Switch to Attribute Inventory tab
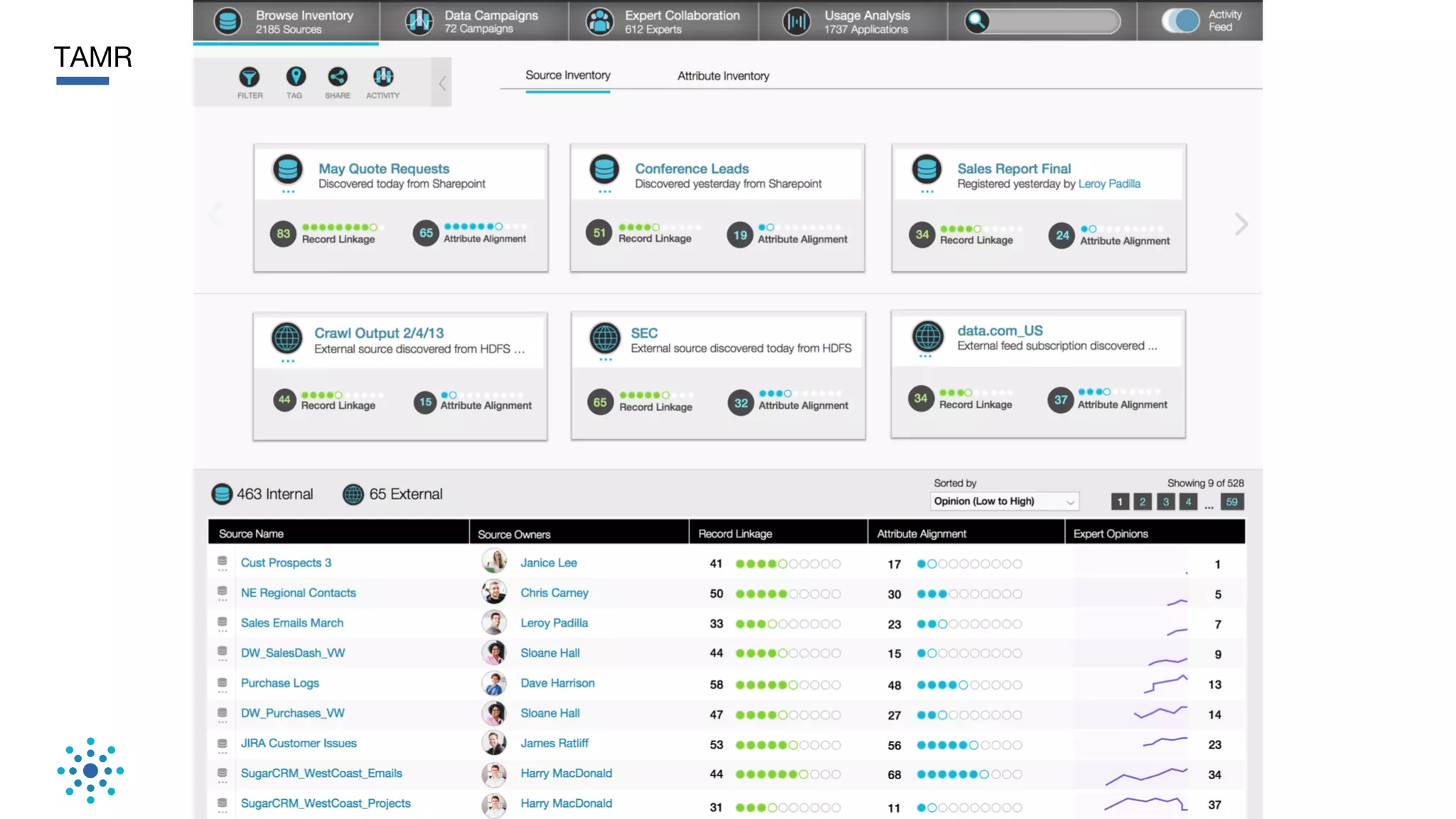The image size is (1456, 819). [723, 76]
